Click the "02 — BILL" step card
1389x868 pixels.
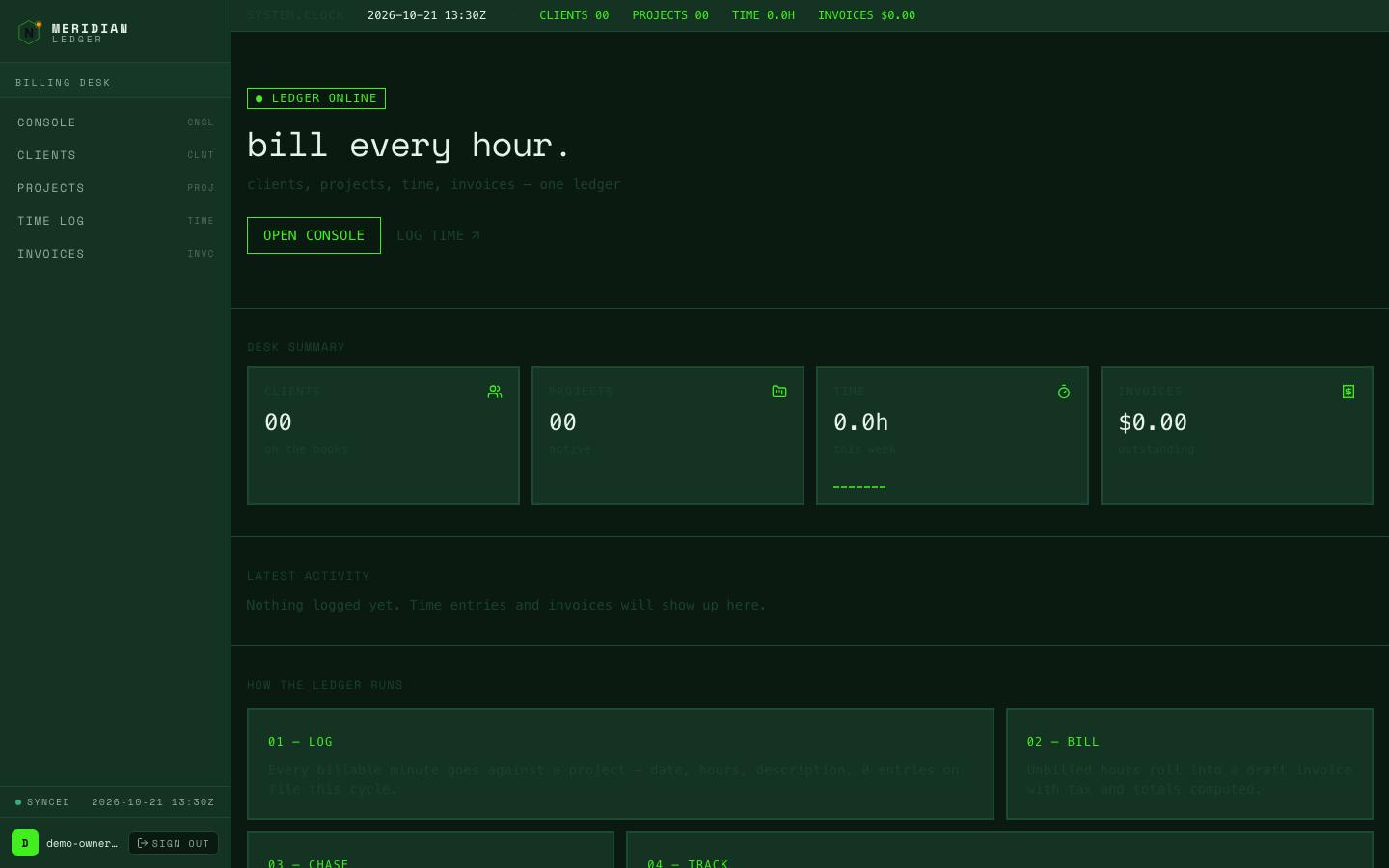click(x=1189, y=764)
